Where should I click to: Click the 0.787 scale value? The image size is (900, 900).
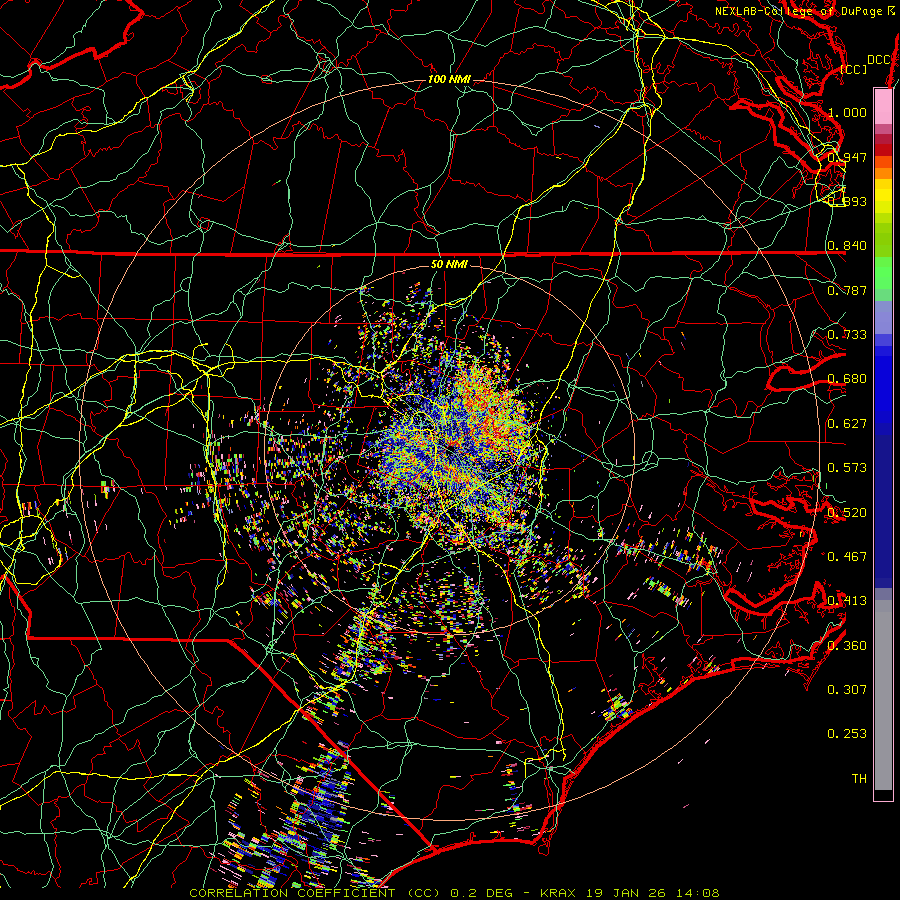[x=847, y=290]
